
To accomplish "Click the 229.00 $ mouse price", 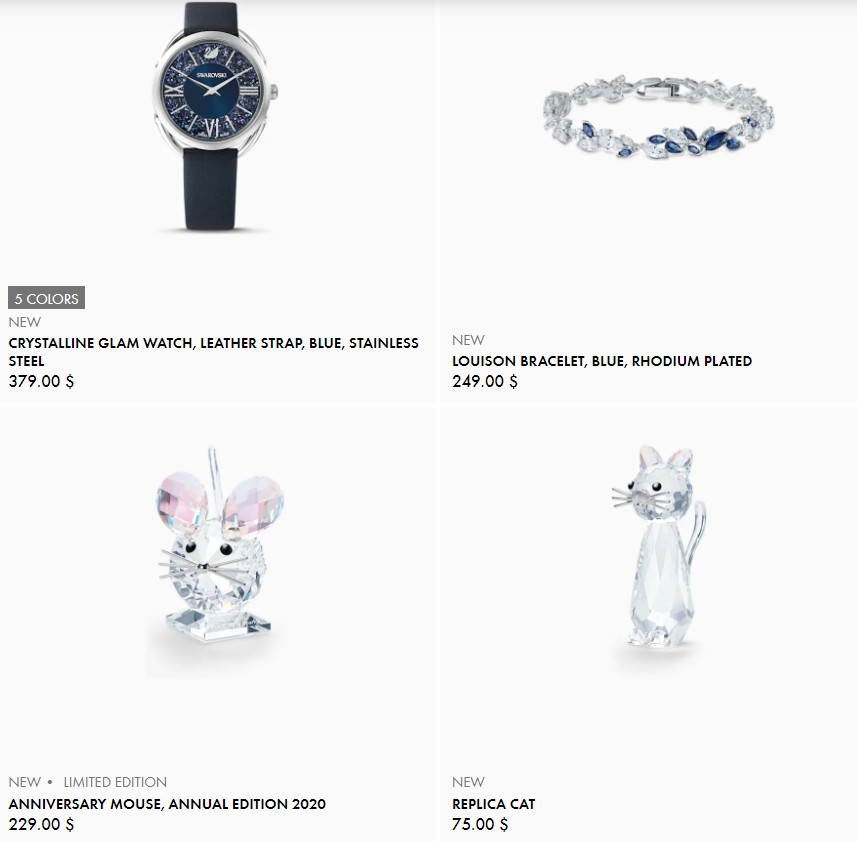I will coord(41,824).
